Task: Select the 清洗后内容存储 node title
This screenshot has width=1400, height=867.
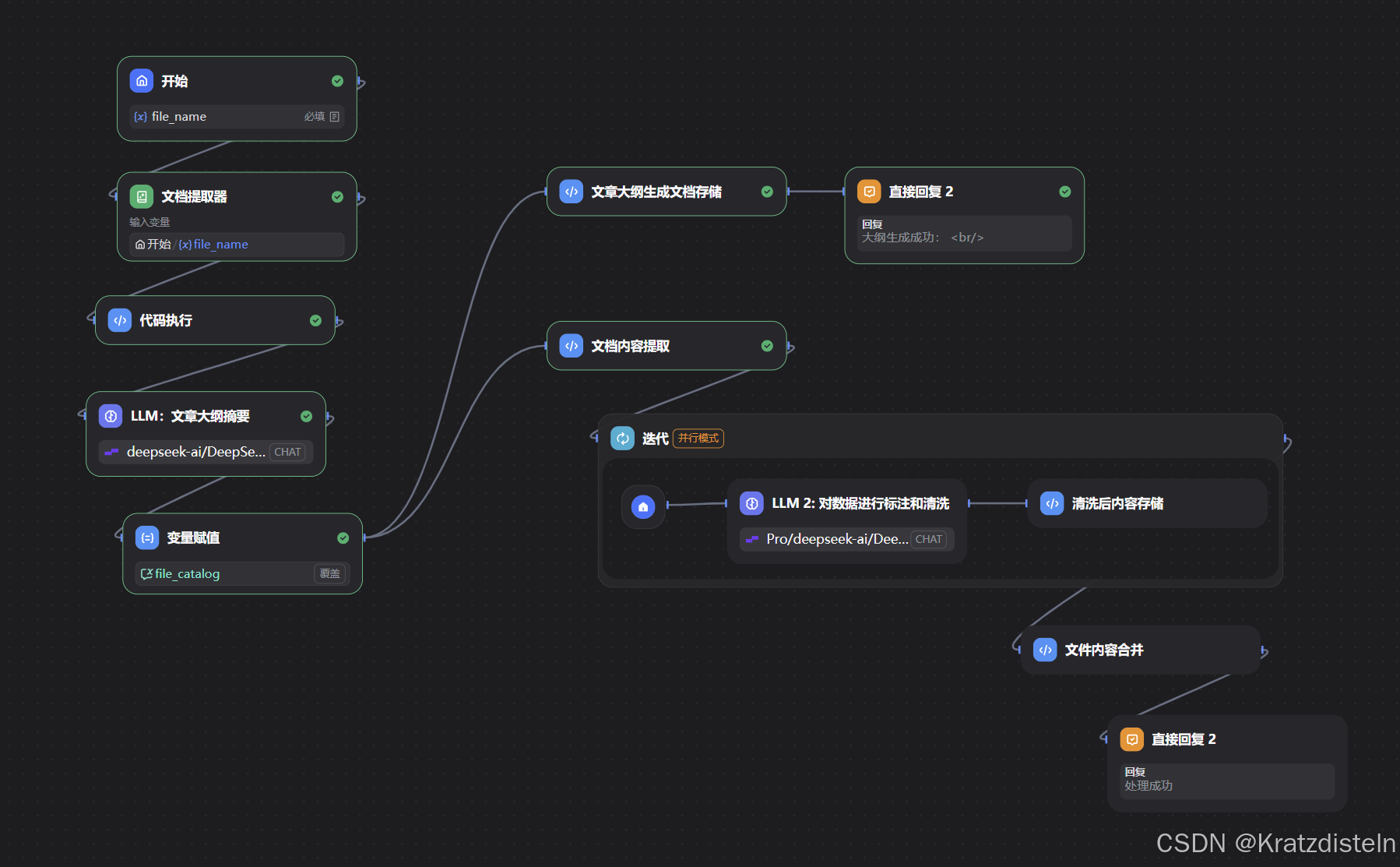Action: pyautogui.click(x=1117, y=503)
